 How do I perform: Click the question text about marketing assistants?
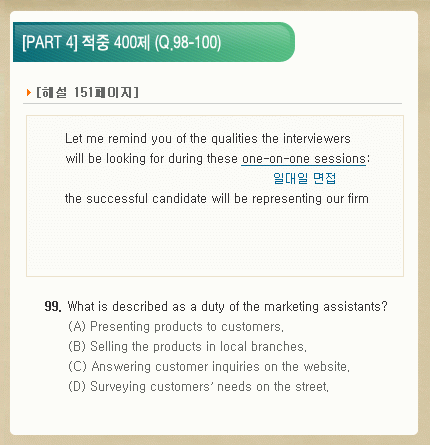coord(227,306)
